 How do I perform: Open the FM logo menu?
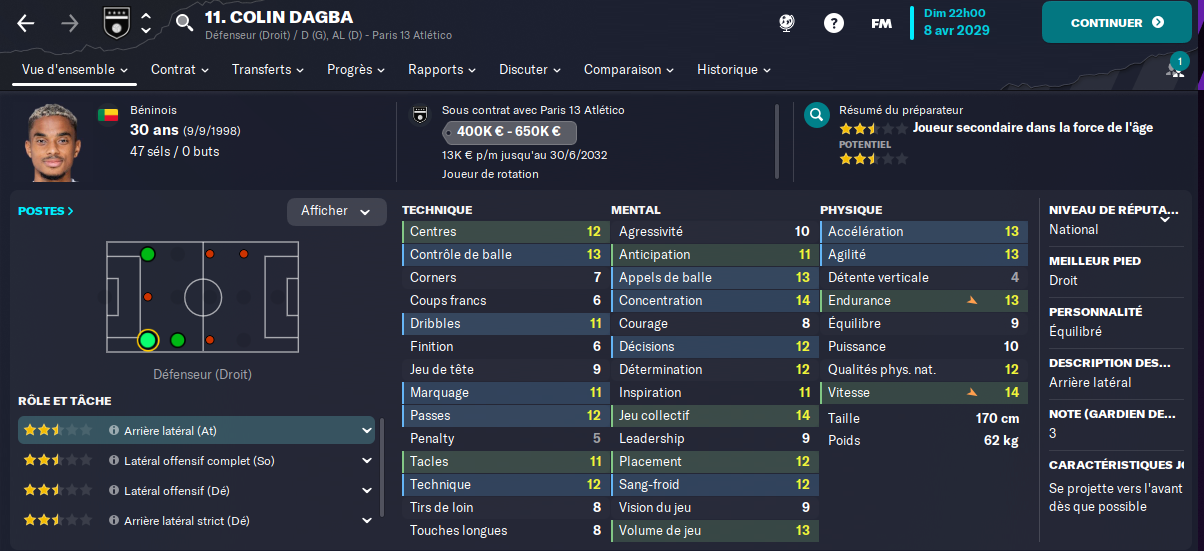[881, 23]
